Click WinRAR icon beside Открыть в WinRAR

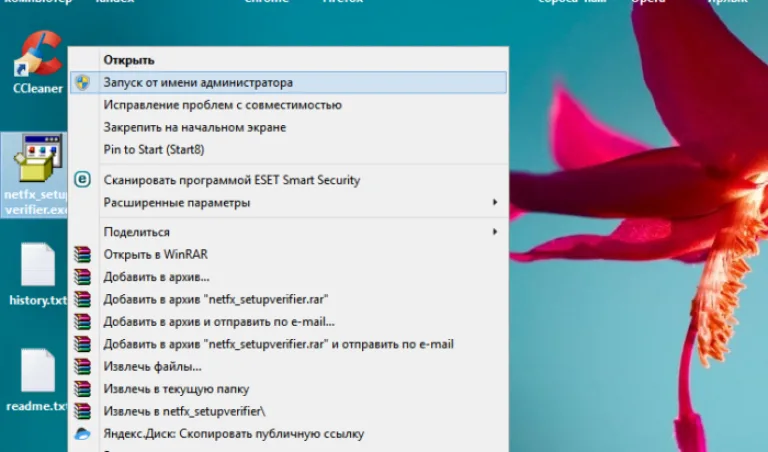click(82, 254)
